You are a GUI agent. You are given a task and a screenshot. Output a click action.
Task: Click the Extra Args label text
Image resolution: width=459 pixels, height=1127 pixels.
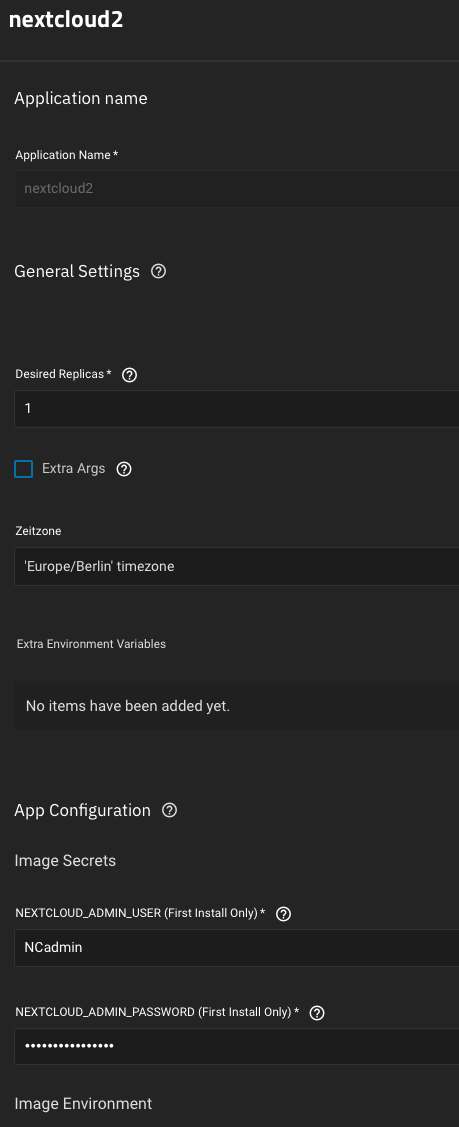[x=73, y=469]
